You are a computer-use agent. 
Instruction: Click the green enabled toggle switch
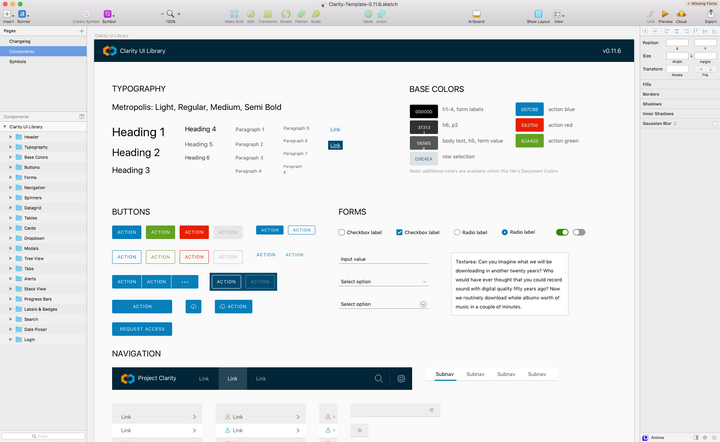(562, 232)
